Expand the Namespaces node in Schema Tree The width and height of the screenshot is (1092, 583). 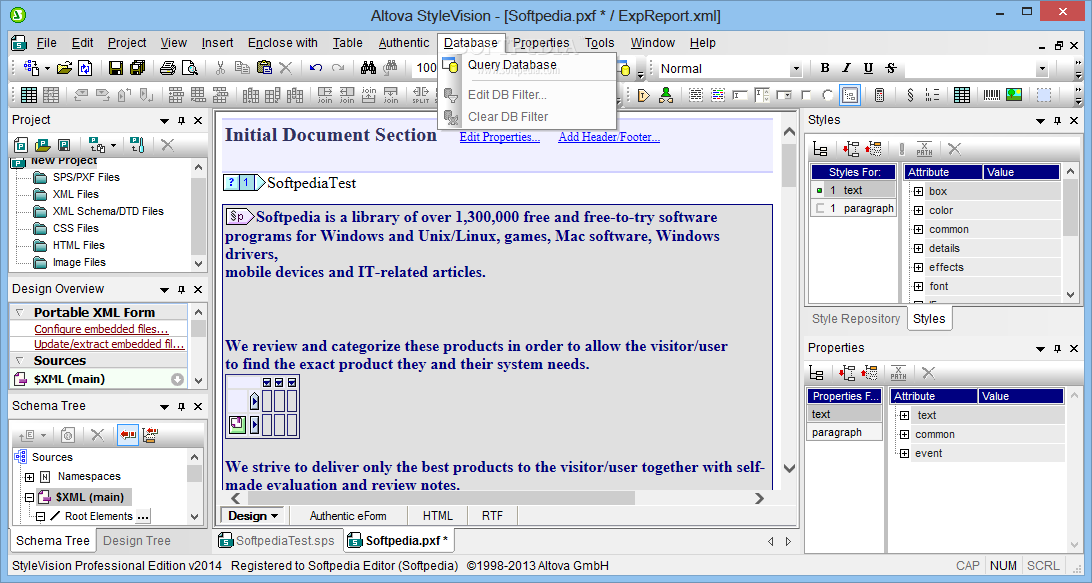click(x=29, y=477)
